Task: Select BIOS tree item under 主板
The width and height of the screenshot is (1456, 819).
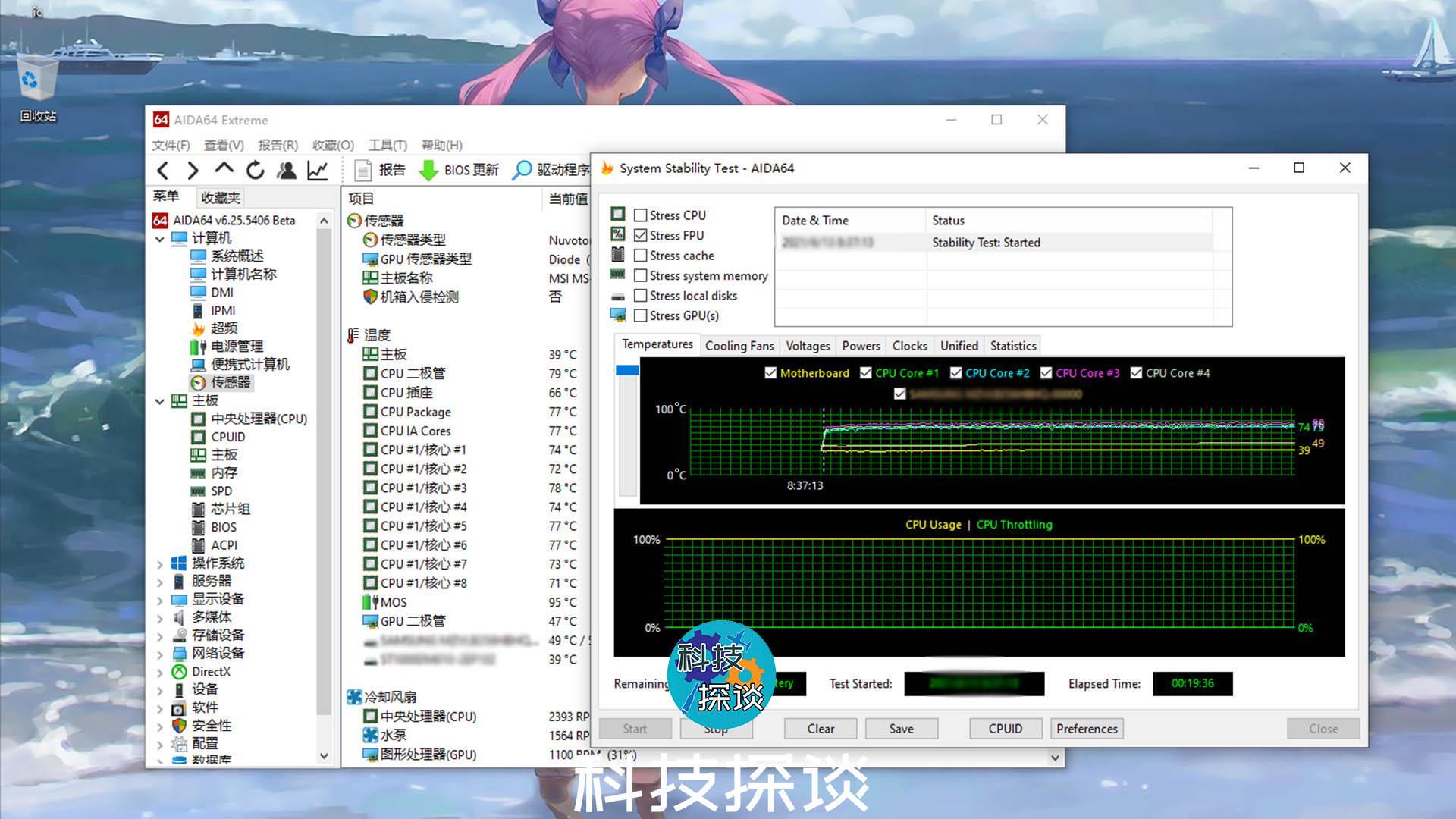Action: (x=224, y=527)
